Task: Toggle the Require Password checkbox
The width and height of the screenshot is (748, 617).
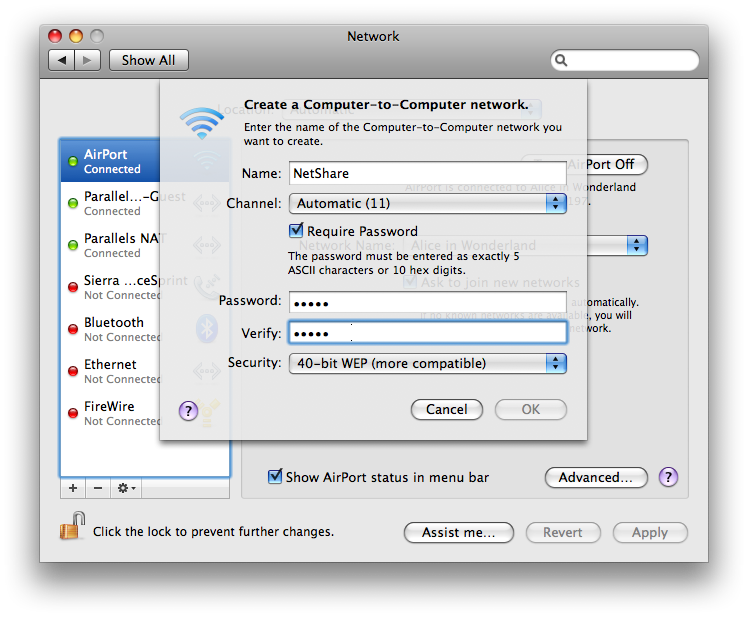Action: click(x=296, y=230)
